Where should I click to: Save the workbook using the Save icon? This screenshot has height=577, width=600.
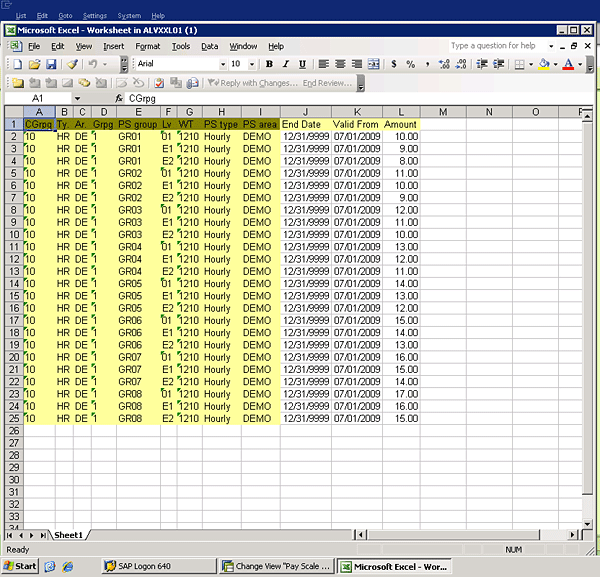coord(49,64)
